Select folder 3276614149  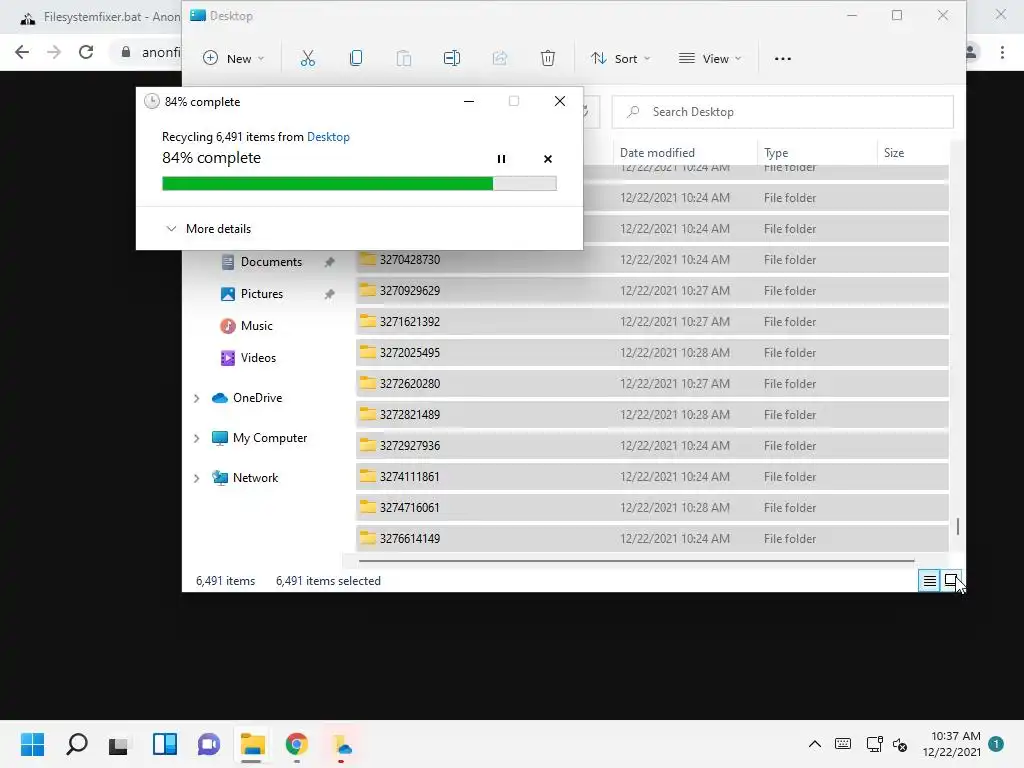pyautogui.click(x=652, y=539)
